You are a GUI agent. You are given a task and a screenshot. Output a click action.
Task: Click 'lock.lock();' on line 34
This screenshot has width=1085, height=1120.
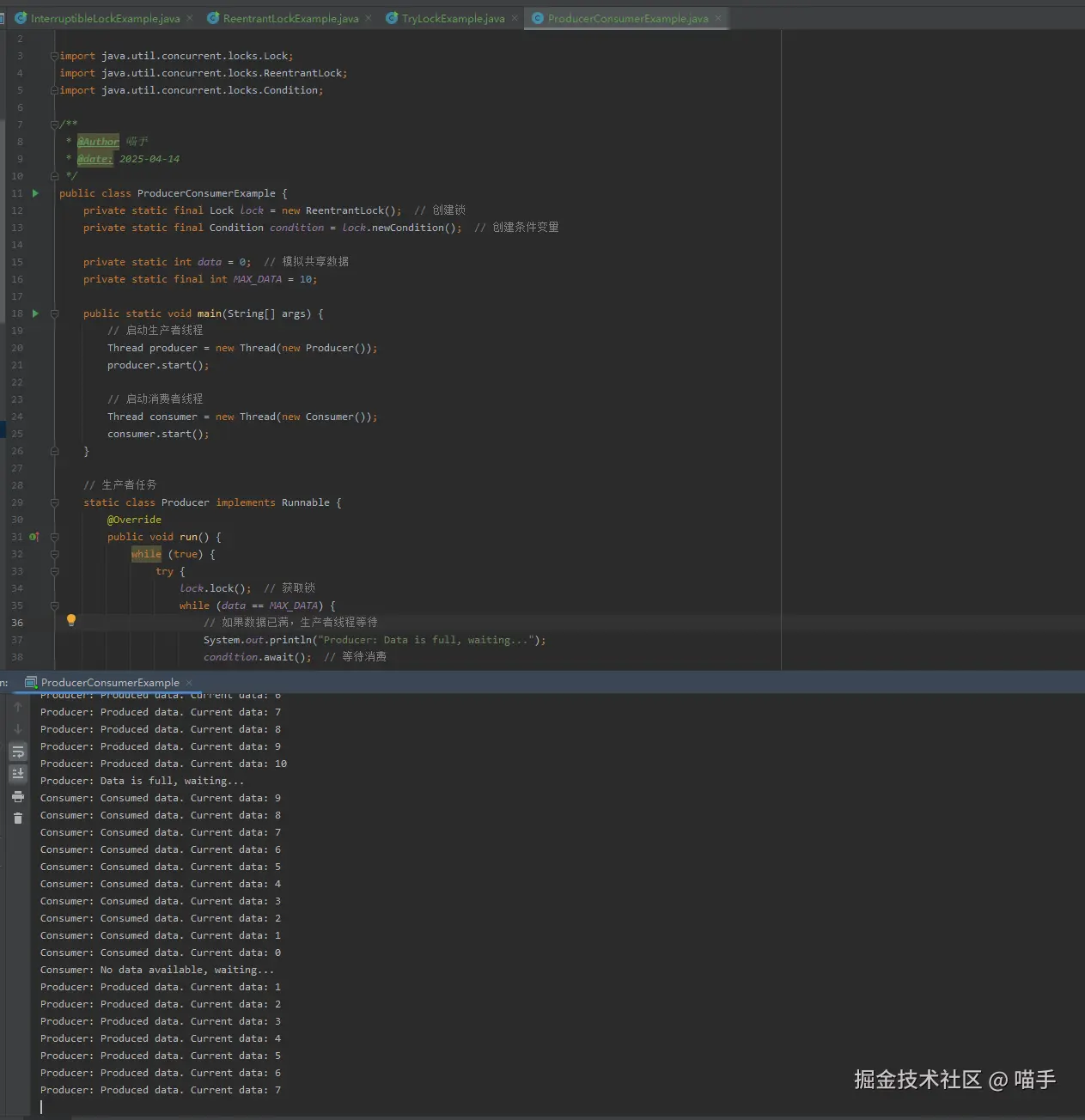pos(216,588)
